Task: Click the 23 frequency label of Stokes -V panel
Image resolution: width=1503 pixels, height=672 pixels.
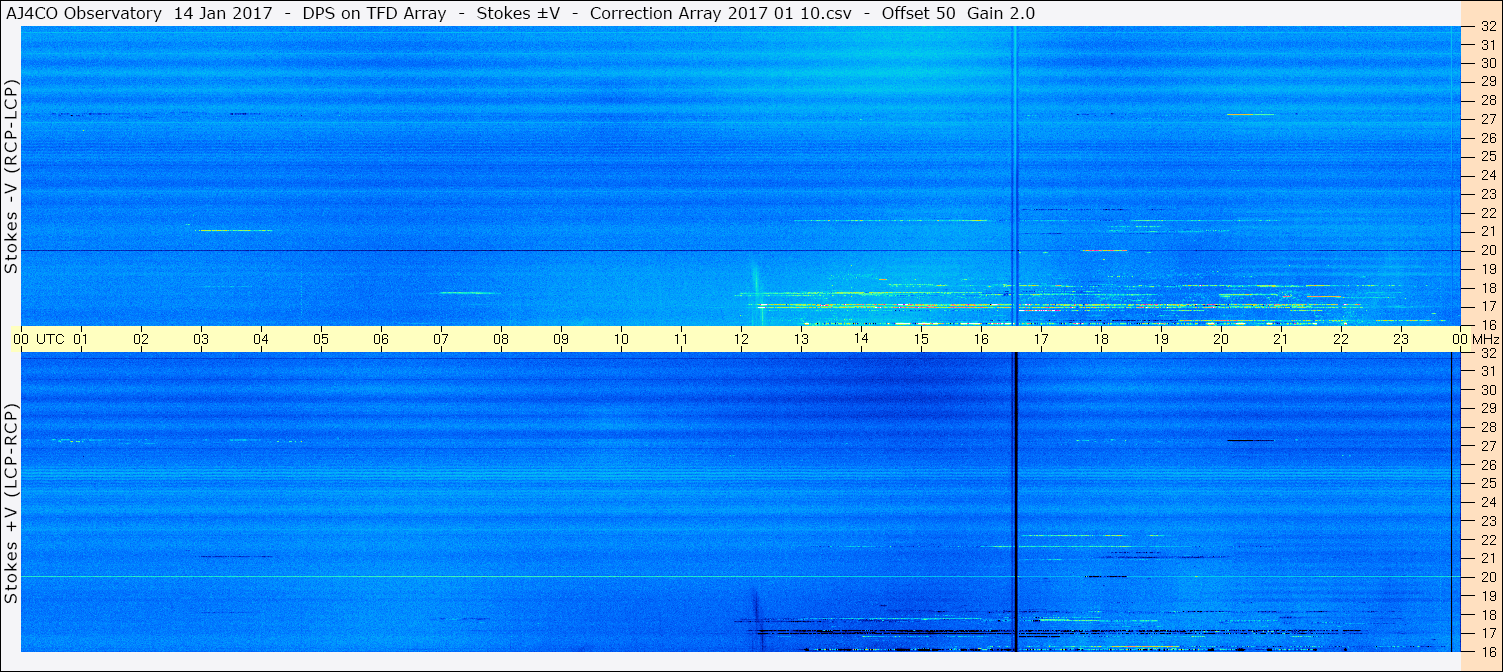Action: [1488, 194]
